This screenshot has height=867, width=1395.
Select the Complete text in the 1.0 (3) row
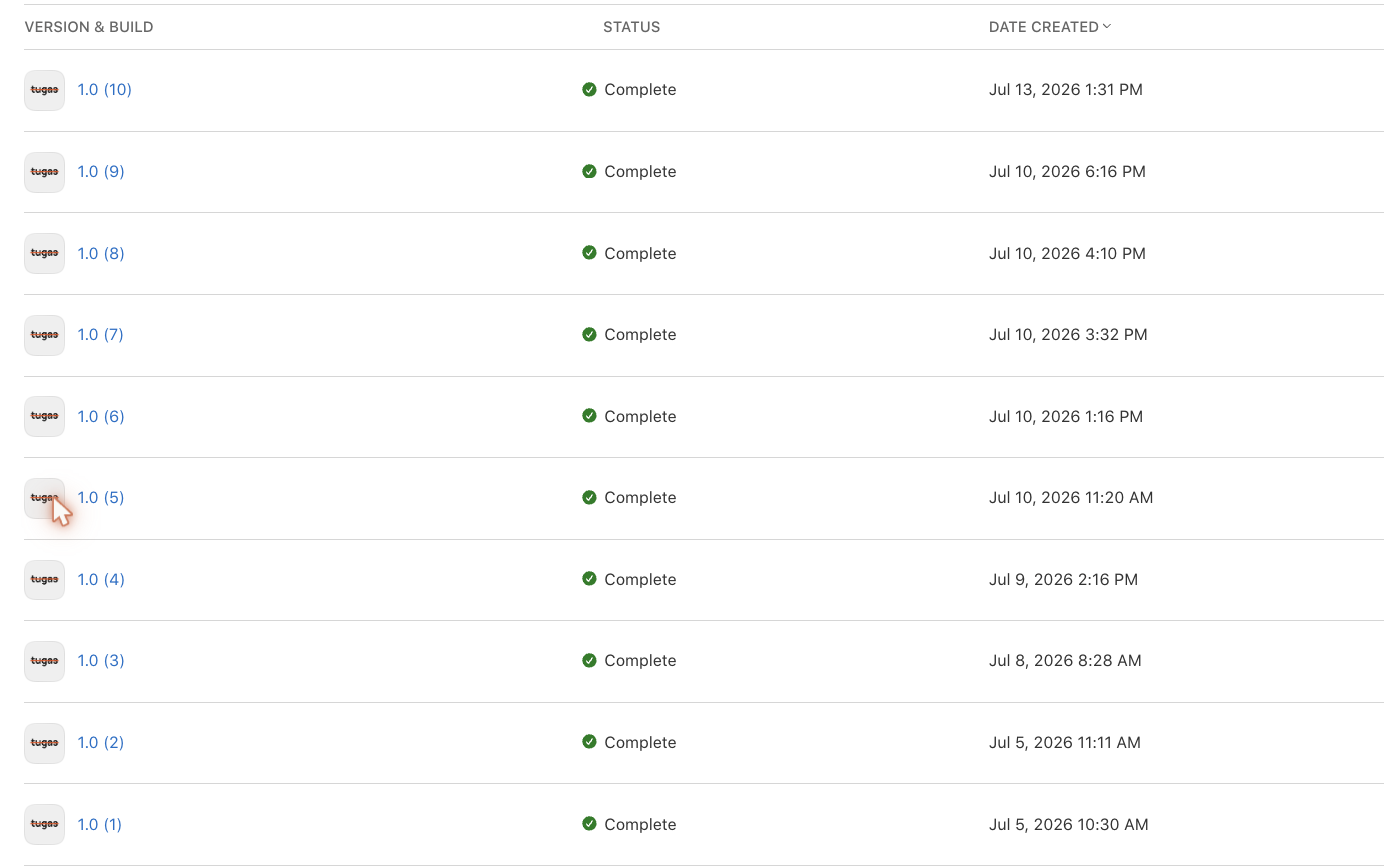click(x=640, y=661)
